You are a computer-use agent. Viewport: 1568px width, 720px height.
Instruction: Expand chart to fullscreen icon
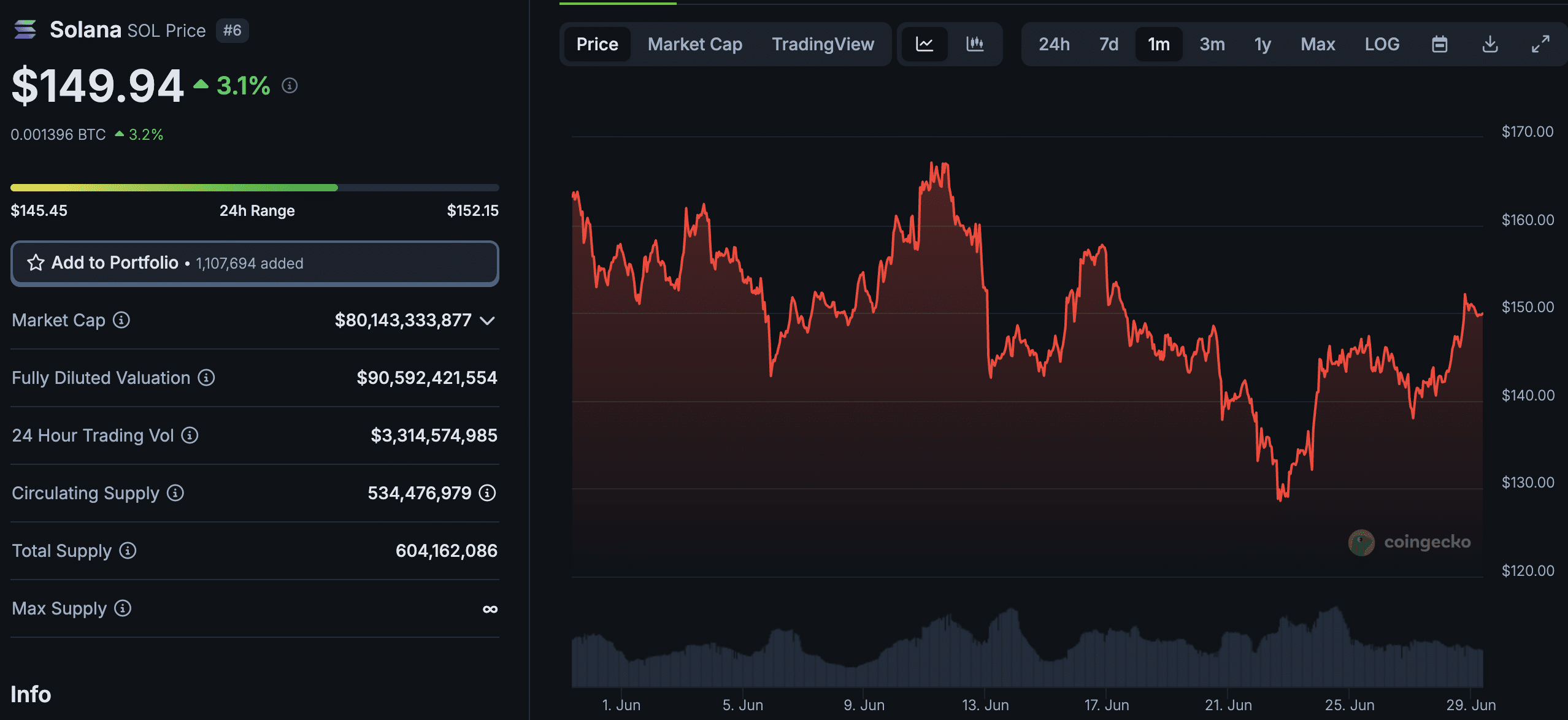1540,44
